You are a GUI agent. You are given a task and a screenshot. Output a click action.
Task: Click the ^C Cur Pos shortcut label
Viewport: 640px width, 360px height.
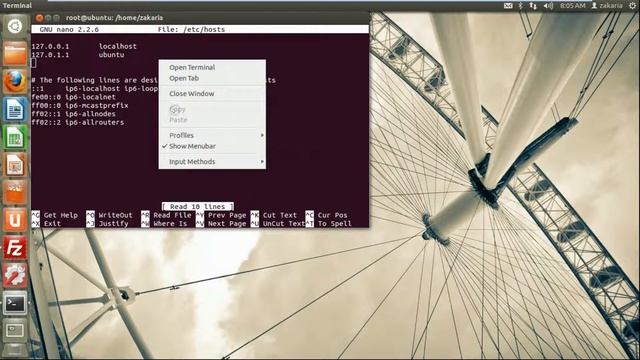[x=327, y=215]
